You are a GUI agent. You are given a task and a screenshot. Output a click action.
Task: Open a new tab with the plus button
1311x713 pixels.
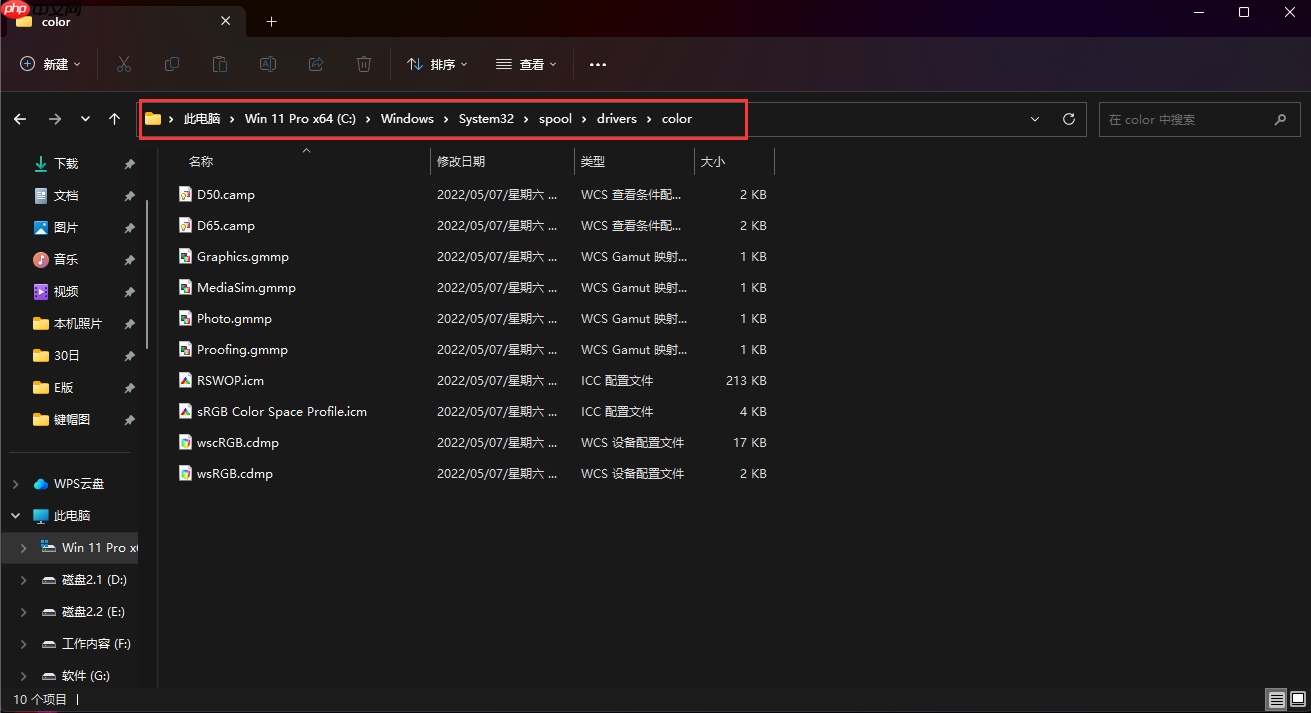271,21
